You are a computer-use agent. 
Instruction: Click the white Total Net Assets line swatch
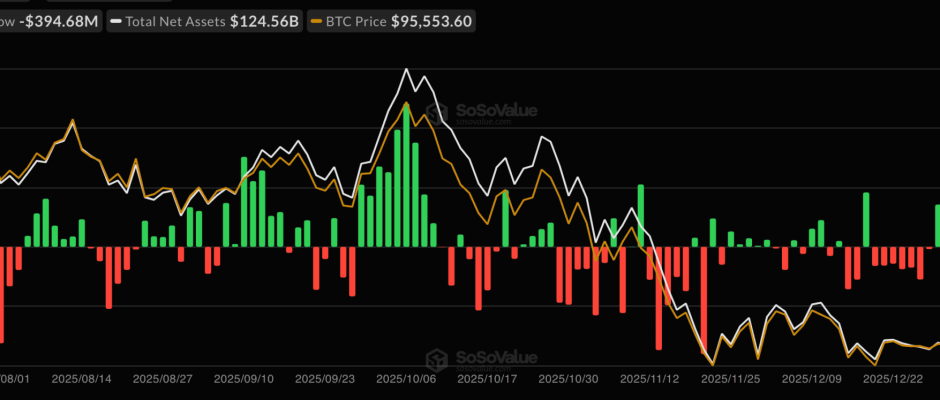click(x=119, y=20)
